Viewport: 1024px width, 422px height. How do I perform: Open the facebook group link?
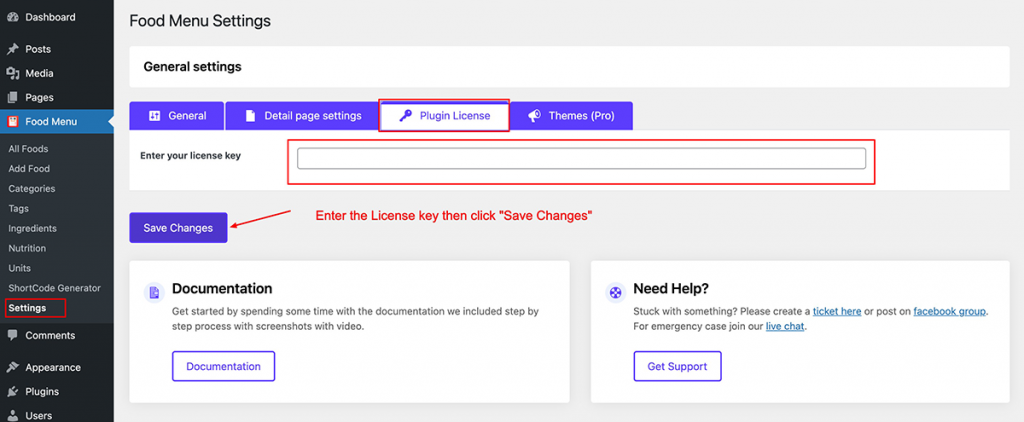point(950,312)
